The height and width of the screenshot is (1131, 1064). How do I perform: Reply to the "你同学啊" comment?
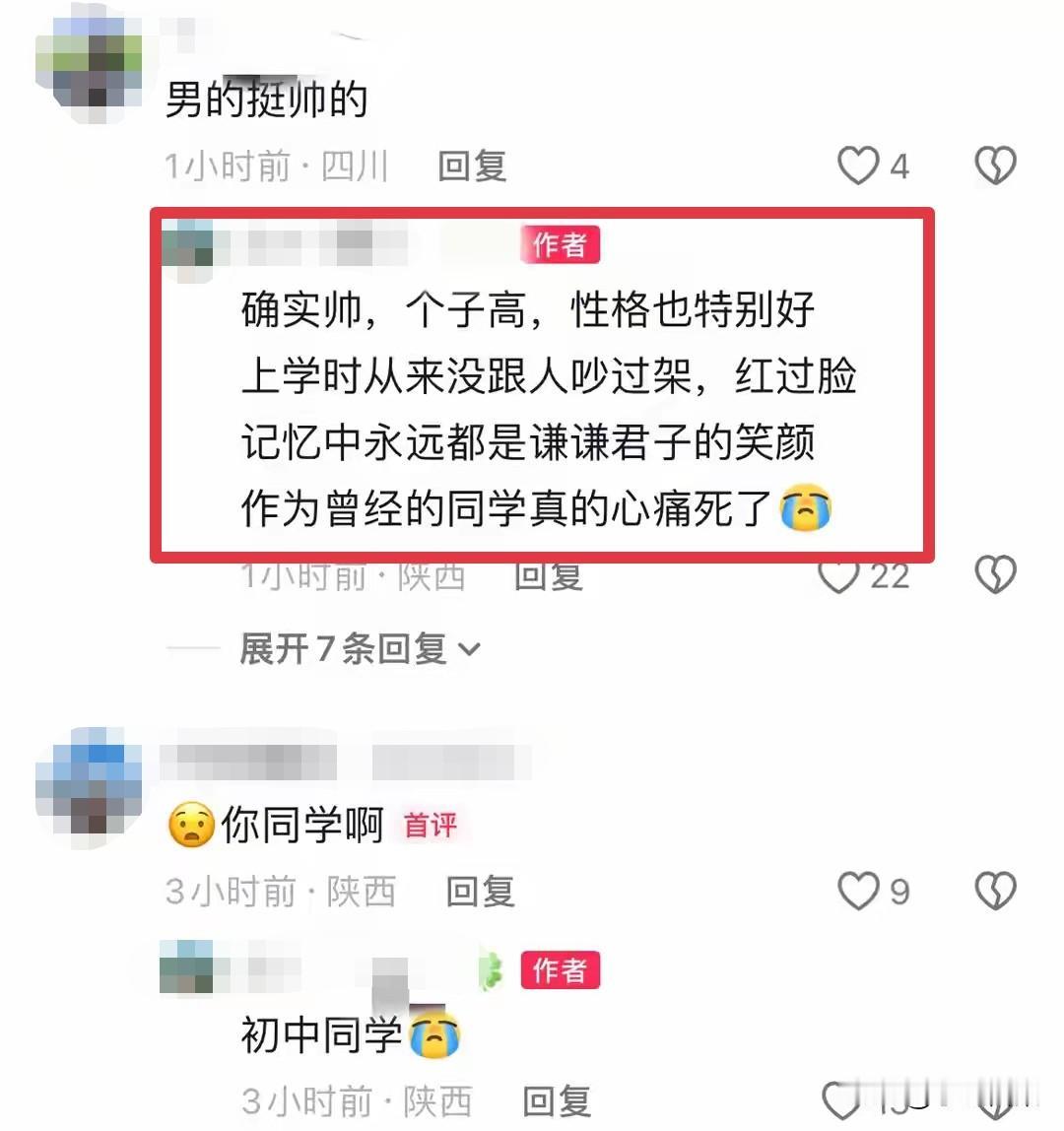[x=480, y=892]
